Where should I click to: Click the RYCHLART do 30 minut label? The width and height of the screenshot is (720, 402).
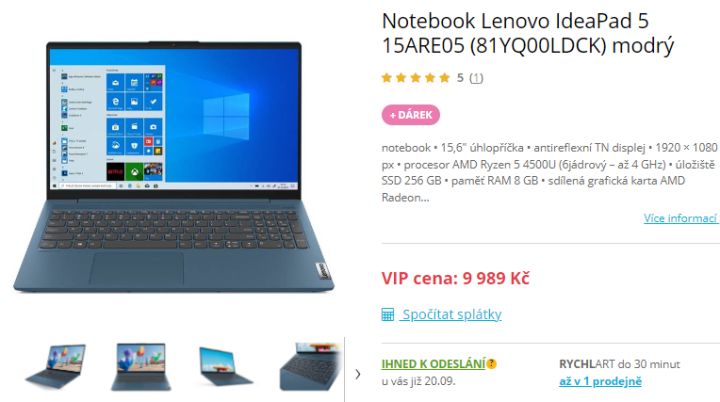coord(619,364)
